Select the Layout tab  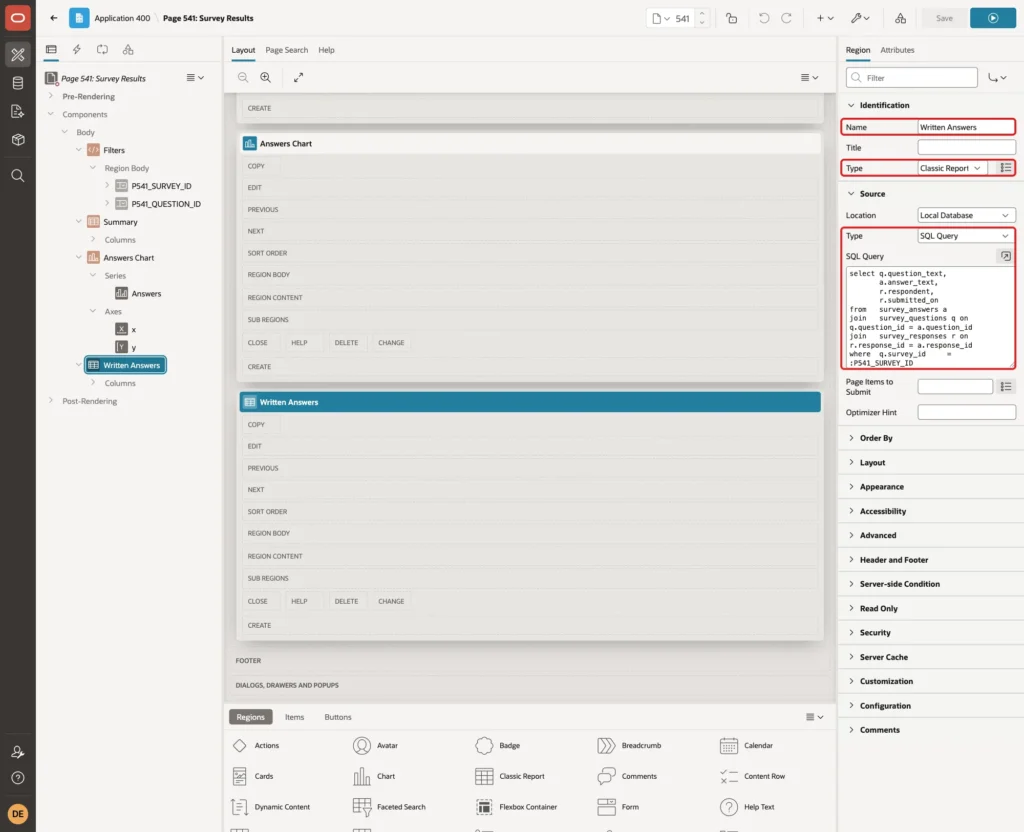point(243,50)
